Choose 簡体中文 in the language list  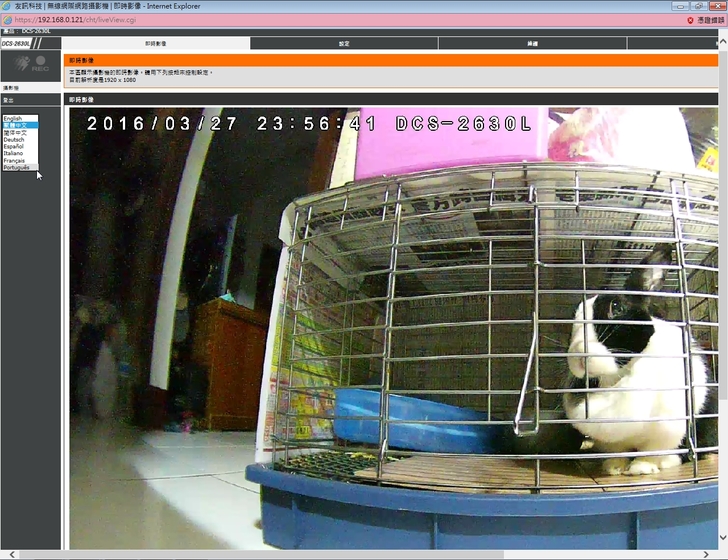point(20,132)
